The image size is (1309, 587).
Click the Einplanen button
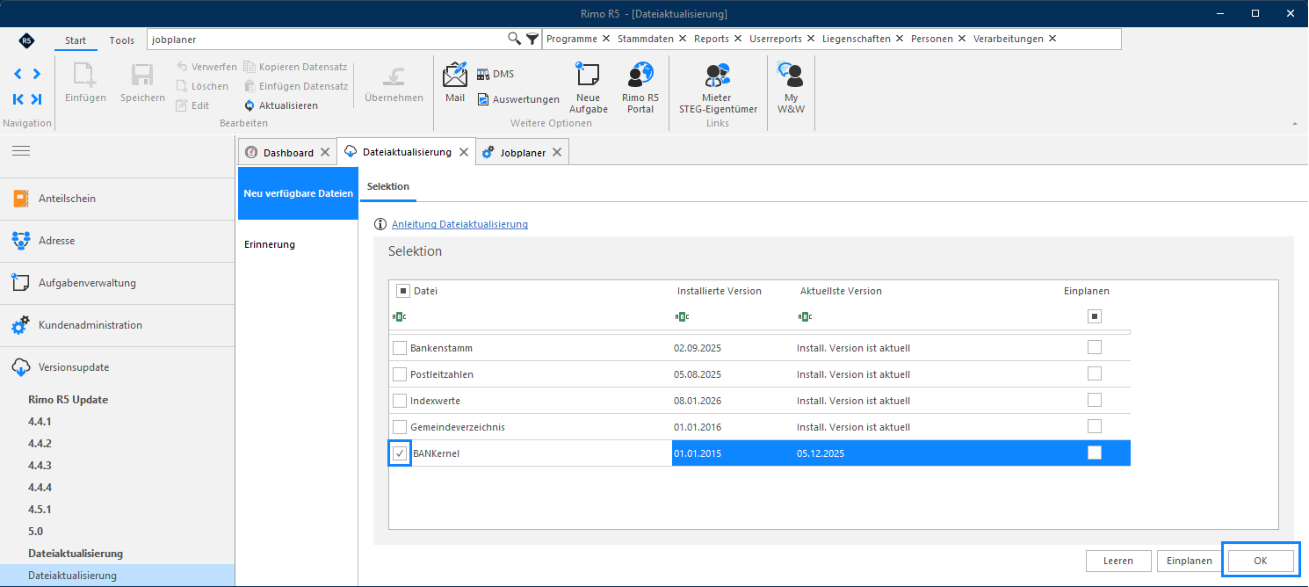pyautogui.click(x=1189, y=561)
